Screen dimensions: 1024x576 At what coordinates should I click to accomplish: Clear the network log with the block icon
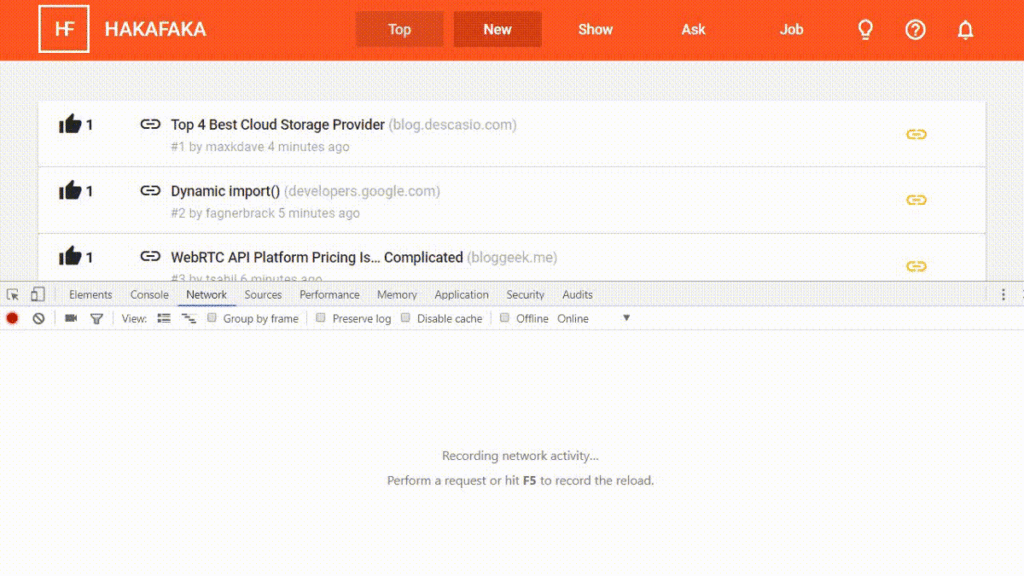37,318
